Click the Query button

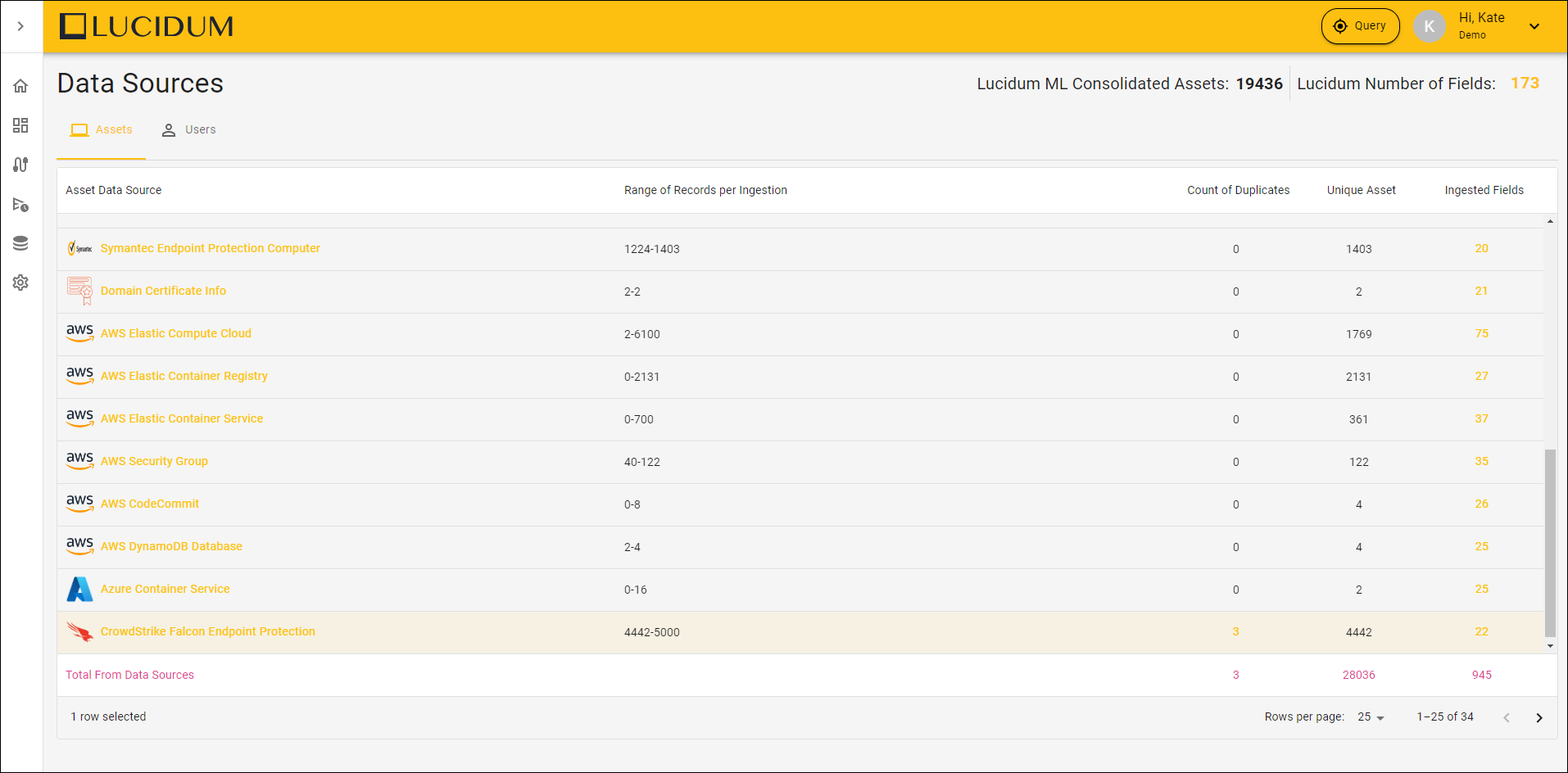pos(1360,26)
